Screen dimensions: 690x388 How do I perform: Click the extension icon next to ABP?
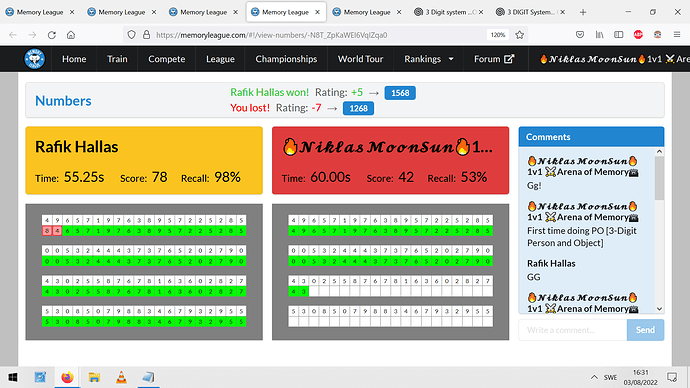pos(657,35)
